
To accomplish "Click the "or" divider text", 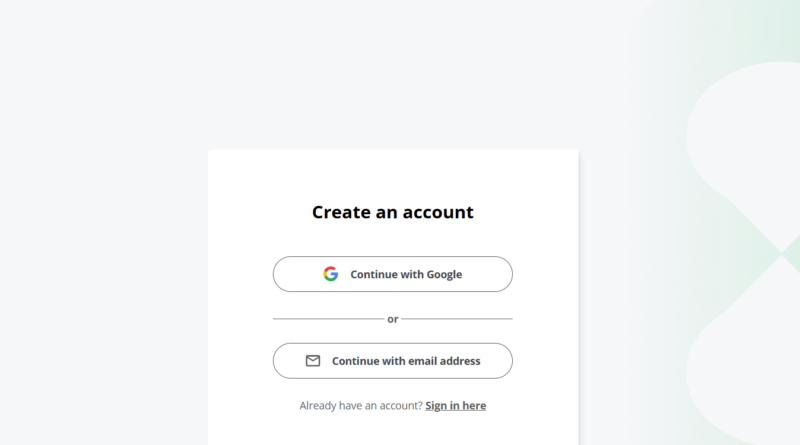I will click(392, 319).
